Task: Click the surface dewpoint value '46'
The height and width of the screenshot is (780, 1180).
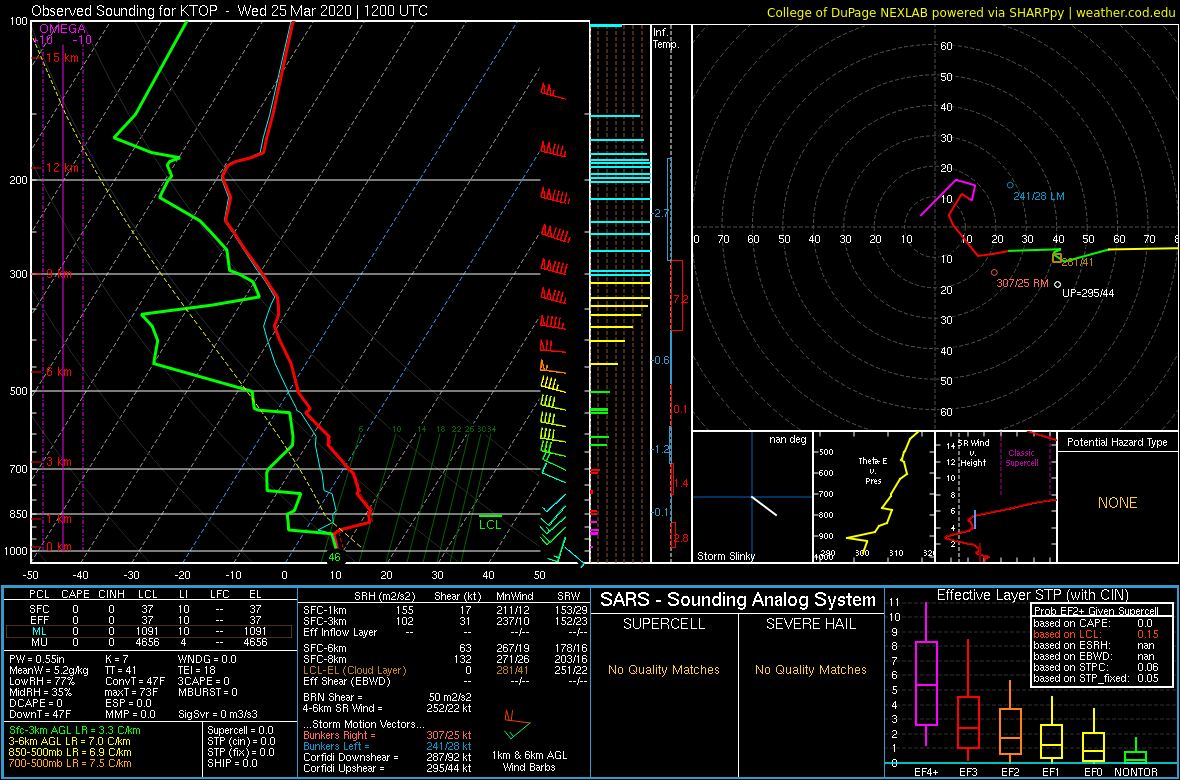Action: (x=335, y=558)
